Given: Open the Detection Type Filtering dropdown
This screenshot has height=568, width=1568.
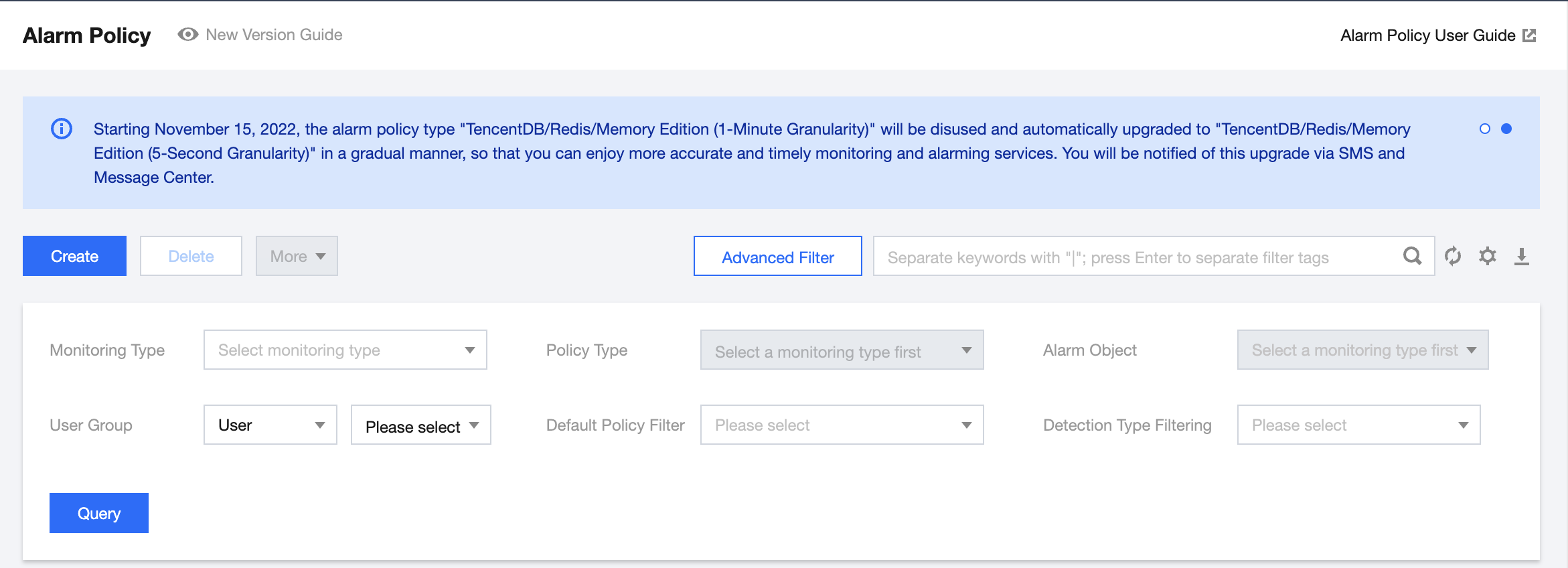Looking at the screenshot, I should 1358,425.
